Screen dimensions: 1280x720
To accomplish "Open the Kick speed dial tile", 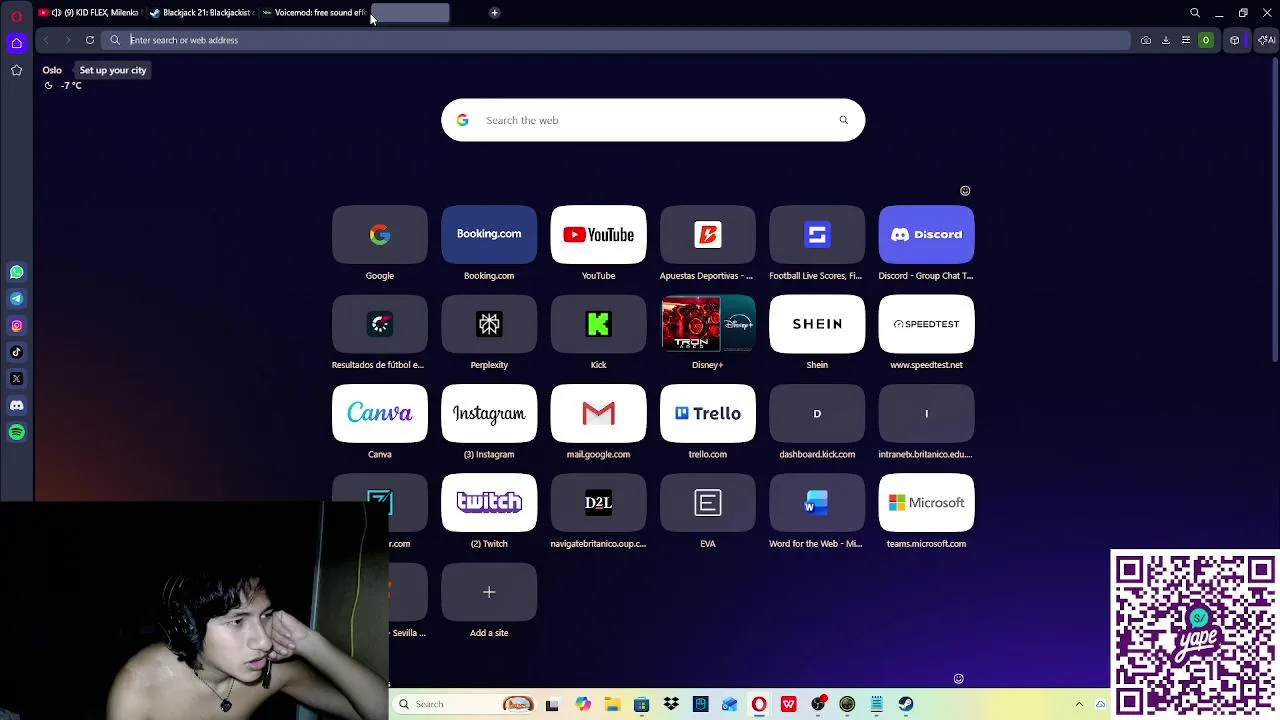I will coord(598,324).
